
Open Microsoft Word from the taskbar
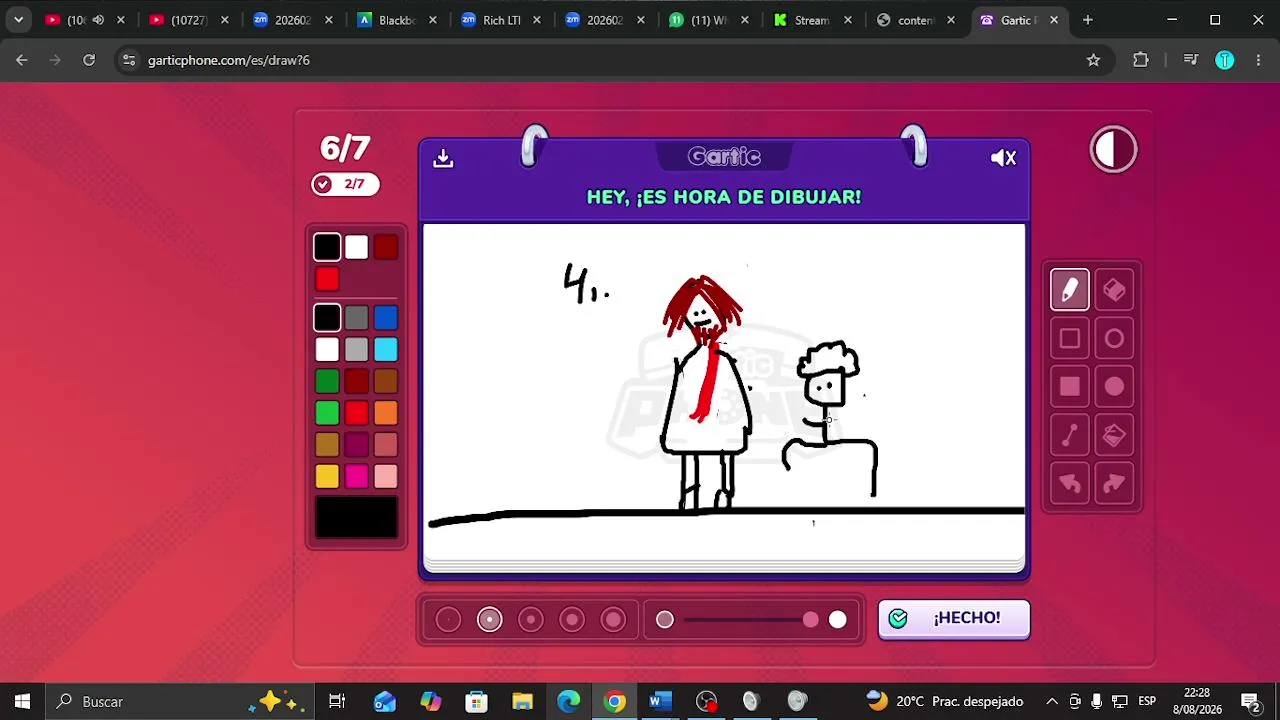pyautogui.click(x=660, y=702)
